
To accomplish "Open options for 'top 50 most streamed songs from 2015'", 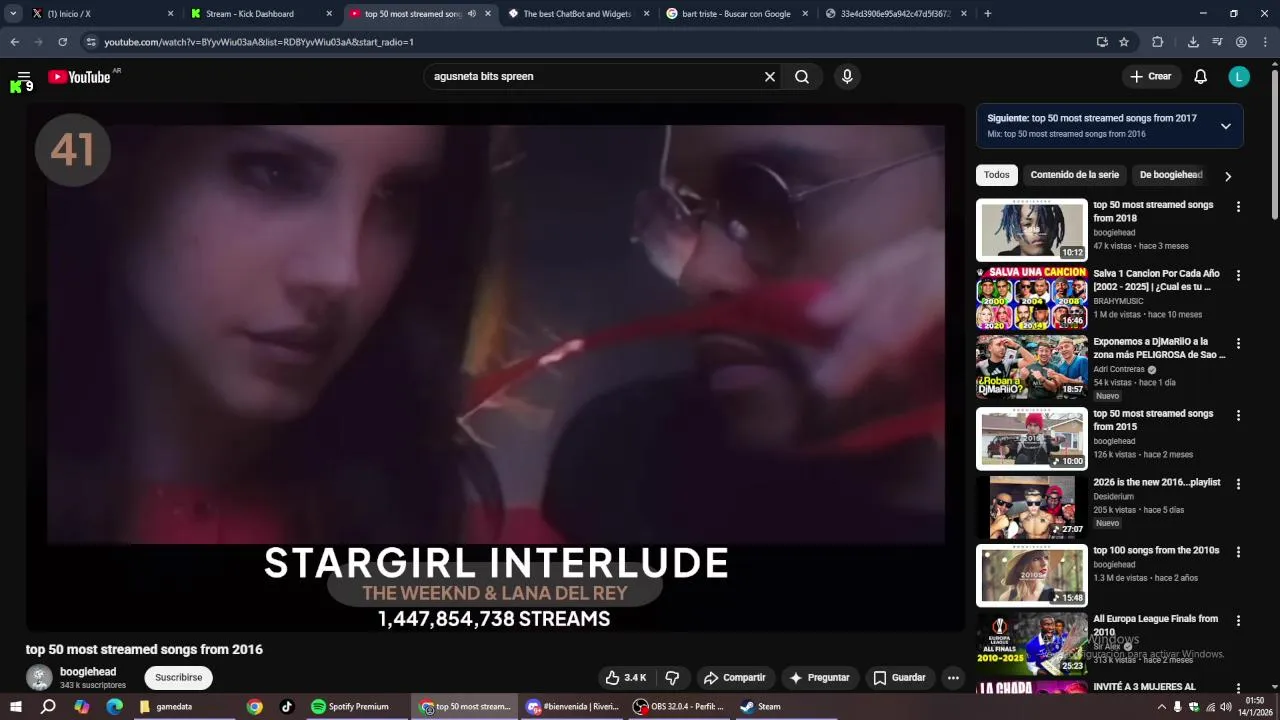I will 1238,415.
